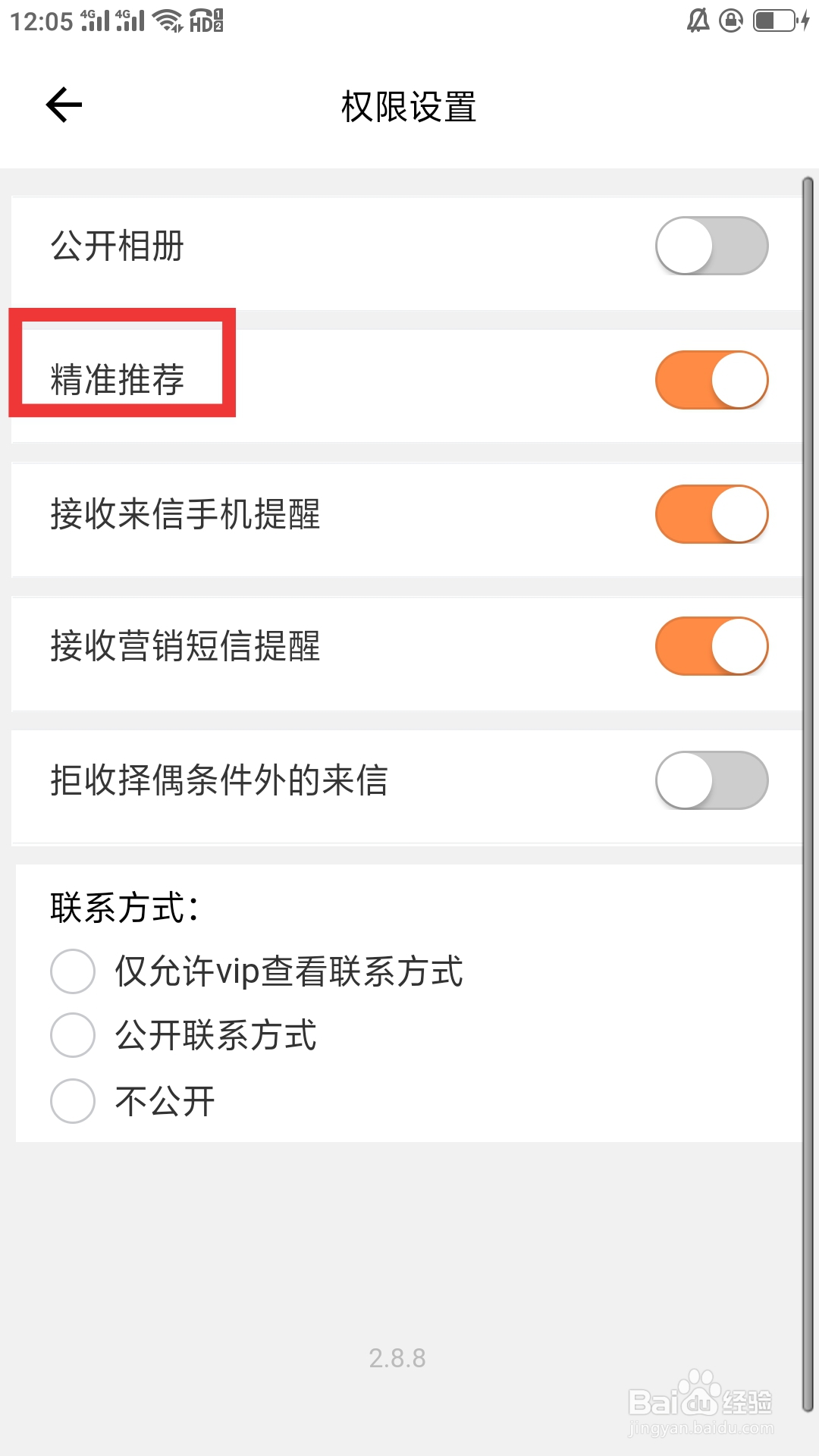Tap the version number 2.8.8
Viewport: 819px width, 1456px height.
coord(397,1358)
